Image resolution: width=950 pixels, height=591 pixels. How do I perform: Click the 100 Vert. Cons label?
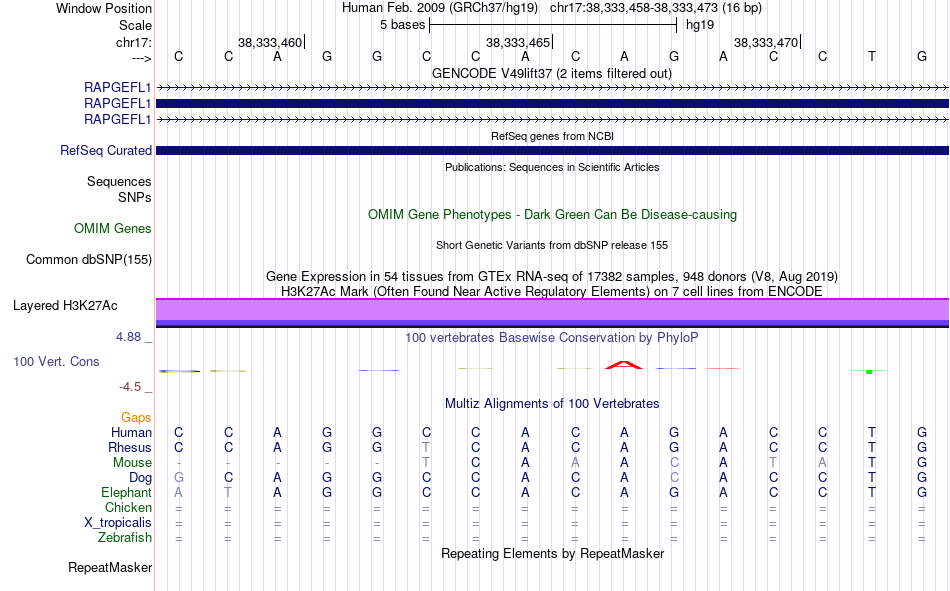pos(56,362)
